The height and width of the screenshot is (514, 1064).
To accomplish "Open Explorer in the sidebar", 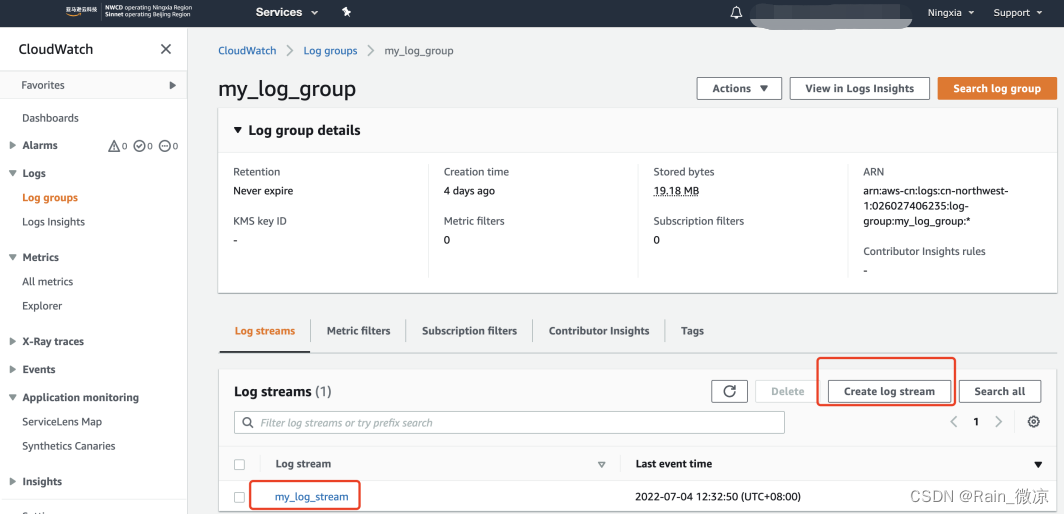I will 42,306.
